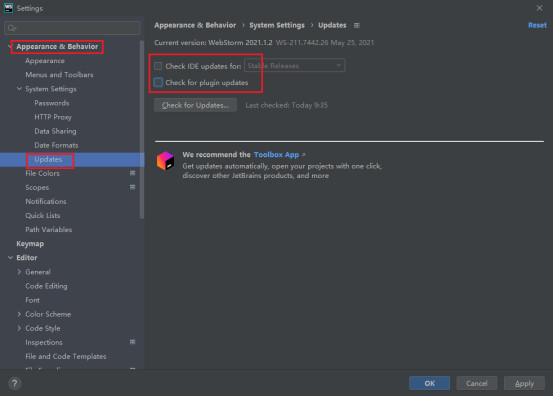Open Code Editing settings

tap(46, 286)
